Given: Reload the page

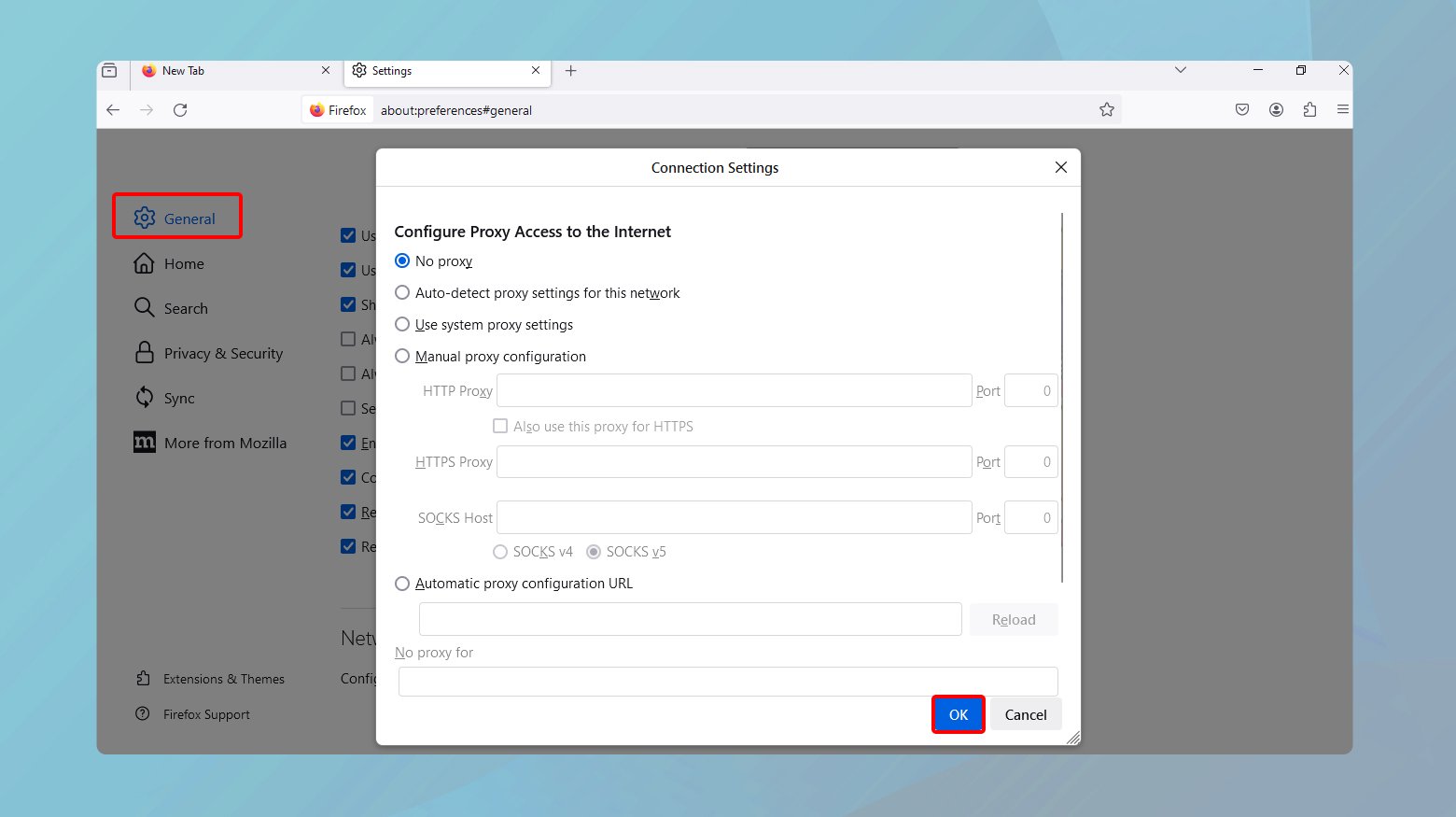Looking at the screenshot, I should click(x=180, y=109).
